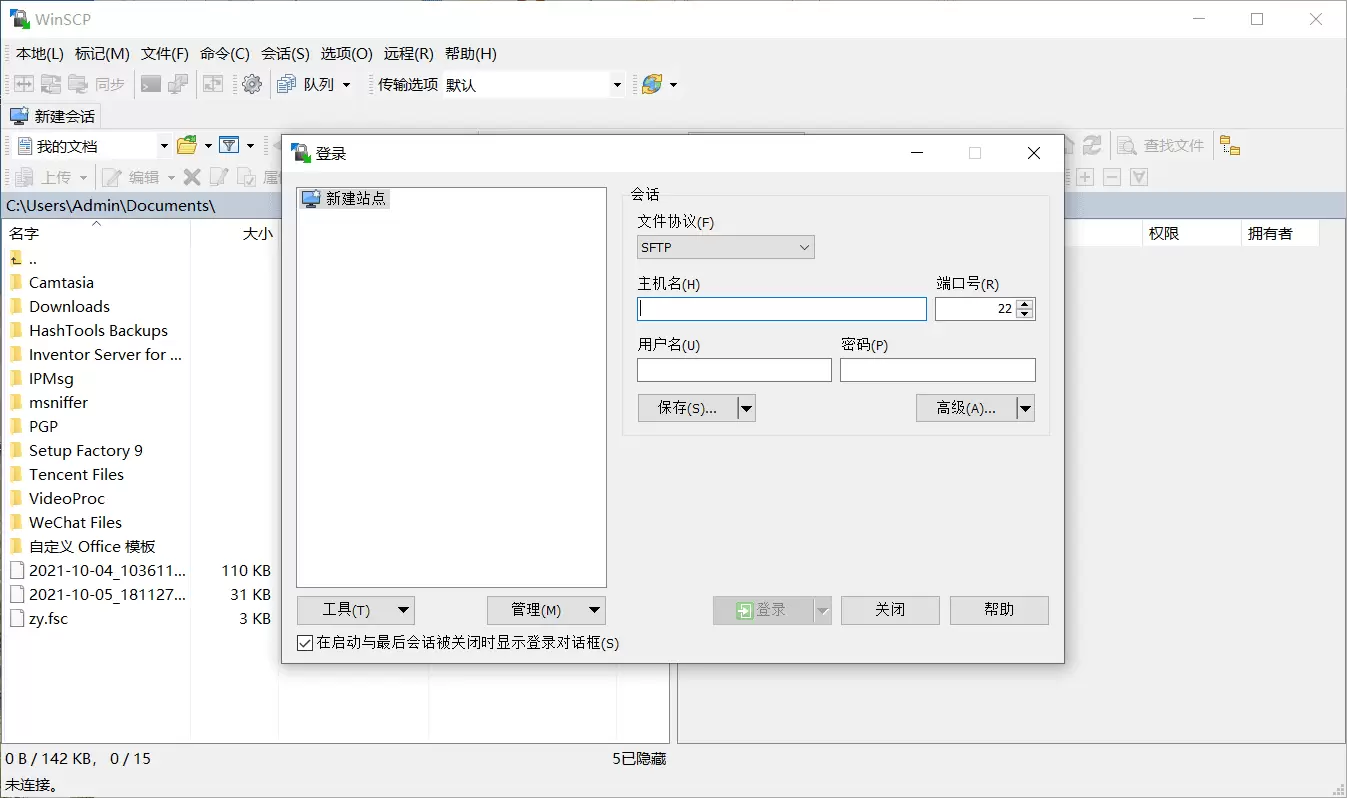The width and height of the screenshot is (1347, 798).
Task: Expand the 管理(M) manage dropdown
Action: [x=546, y=610]
